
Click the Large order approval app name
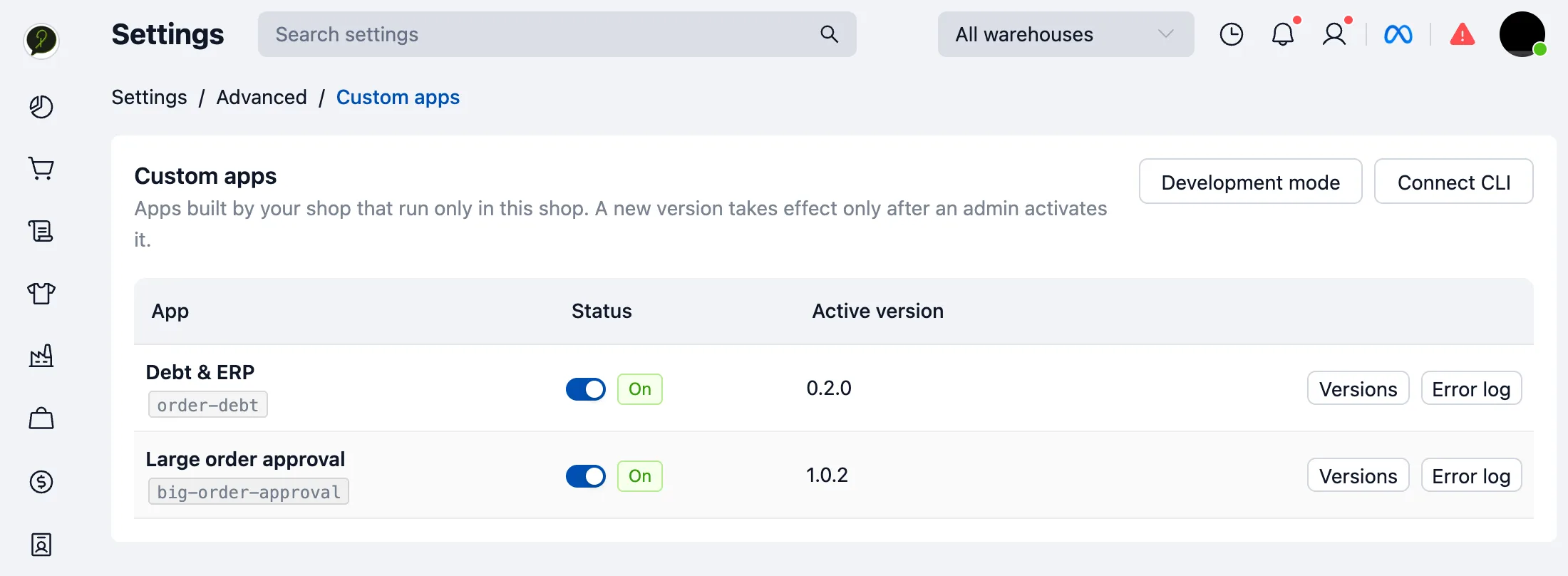tap(245, 459)
